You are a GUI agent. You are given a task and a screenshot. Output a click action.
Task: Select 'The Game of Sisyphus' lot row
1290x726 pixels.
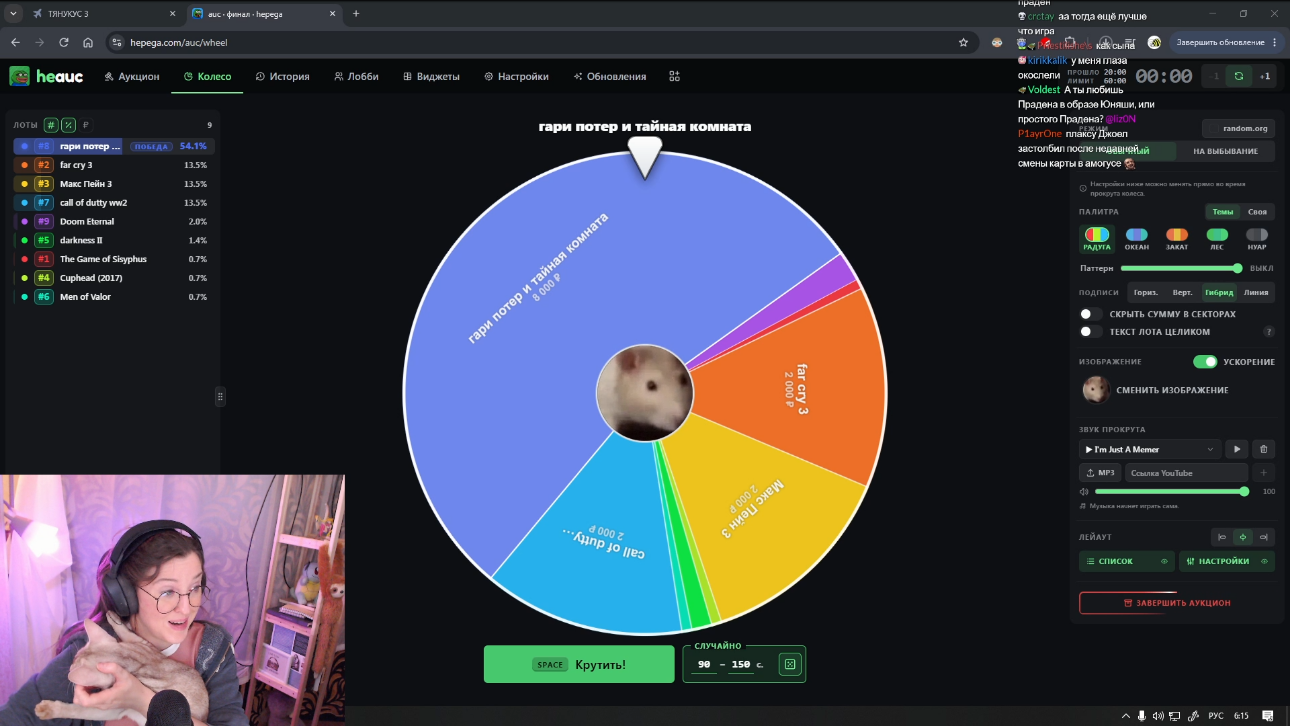(x=113, y=259)
